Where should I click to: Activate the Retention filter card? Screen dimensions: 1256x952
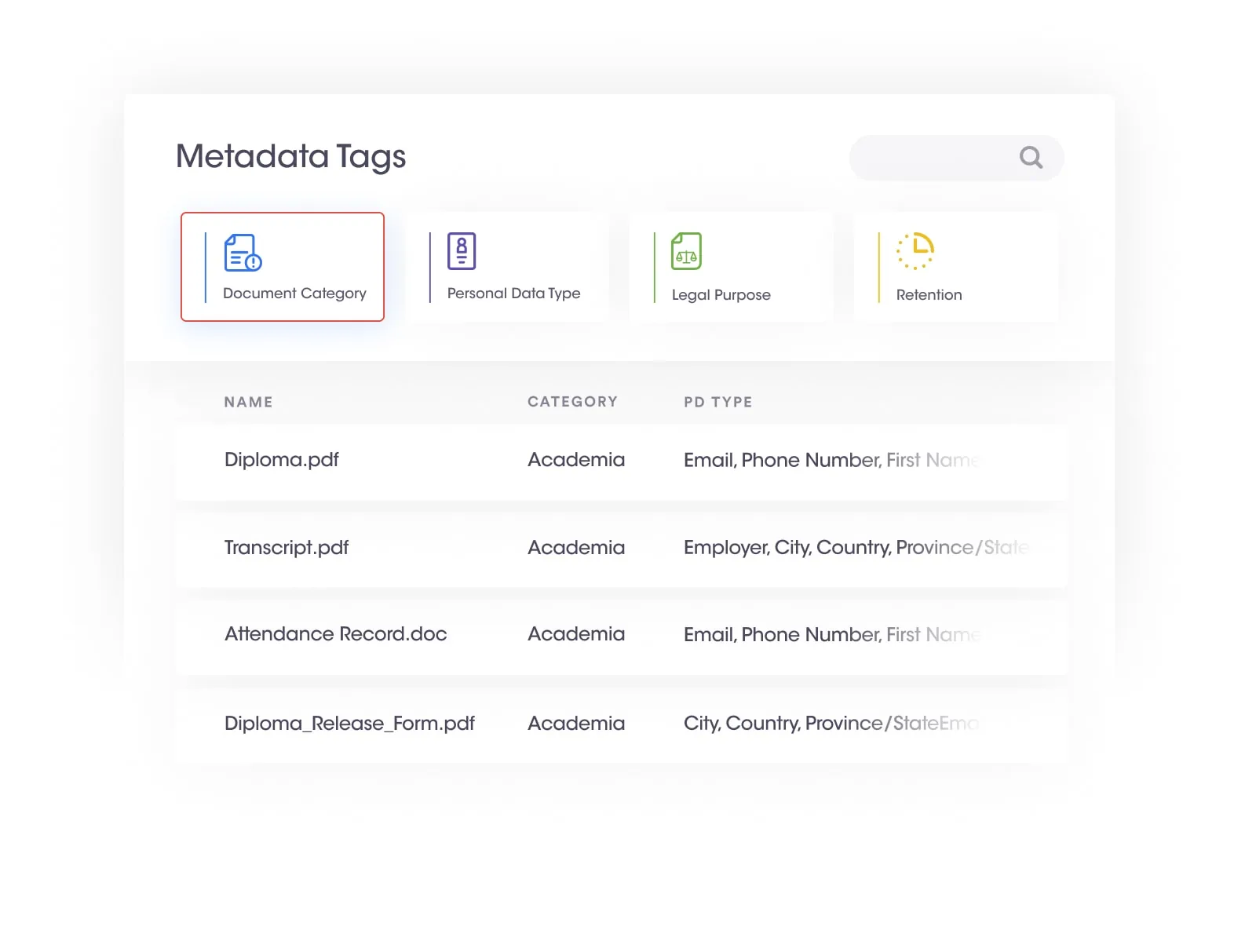pyautogui.click(x=955, y=267)
